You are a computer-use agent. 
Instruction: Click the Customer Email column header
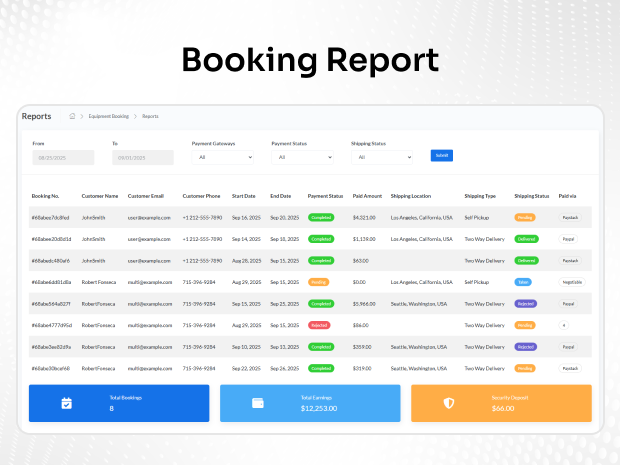point(146,196)
